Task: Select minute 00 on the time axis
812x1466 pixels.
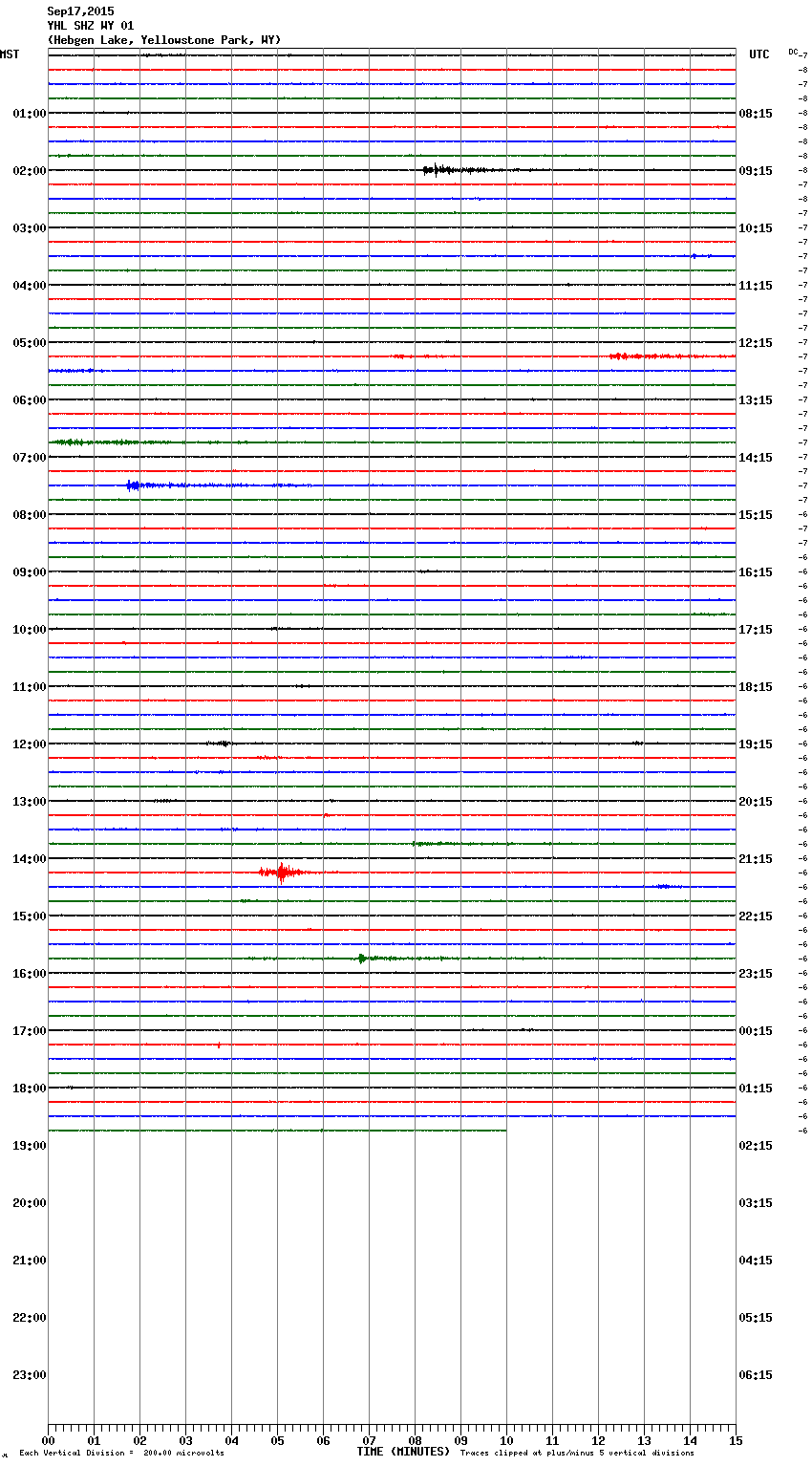Action: (48, 1440)
